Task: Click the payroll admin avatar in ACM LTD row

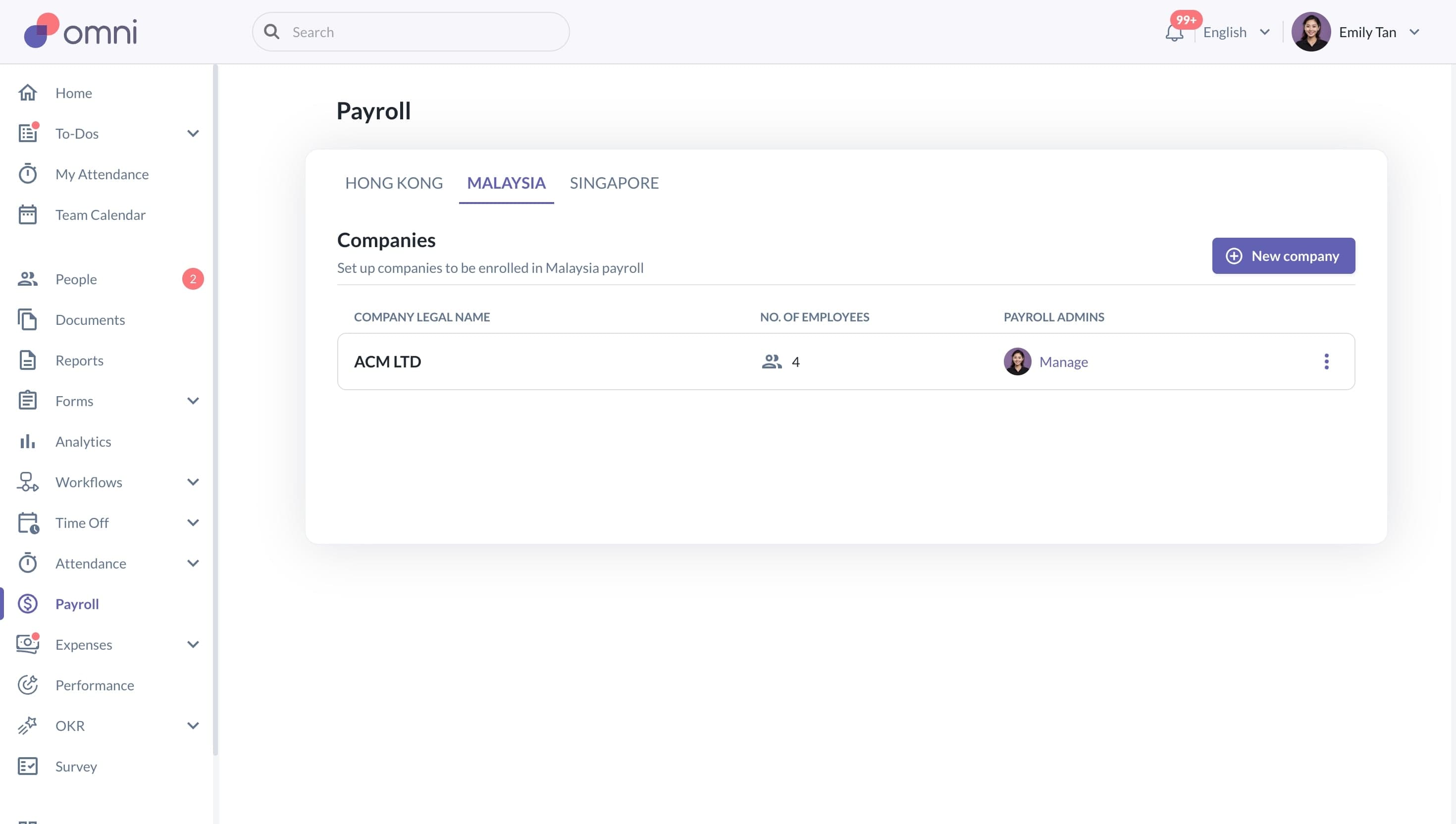Action: tap(1017, 361)
